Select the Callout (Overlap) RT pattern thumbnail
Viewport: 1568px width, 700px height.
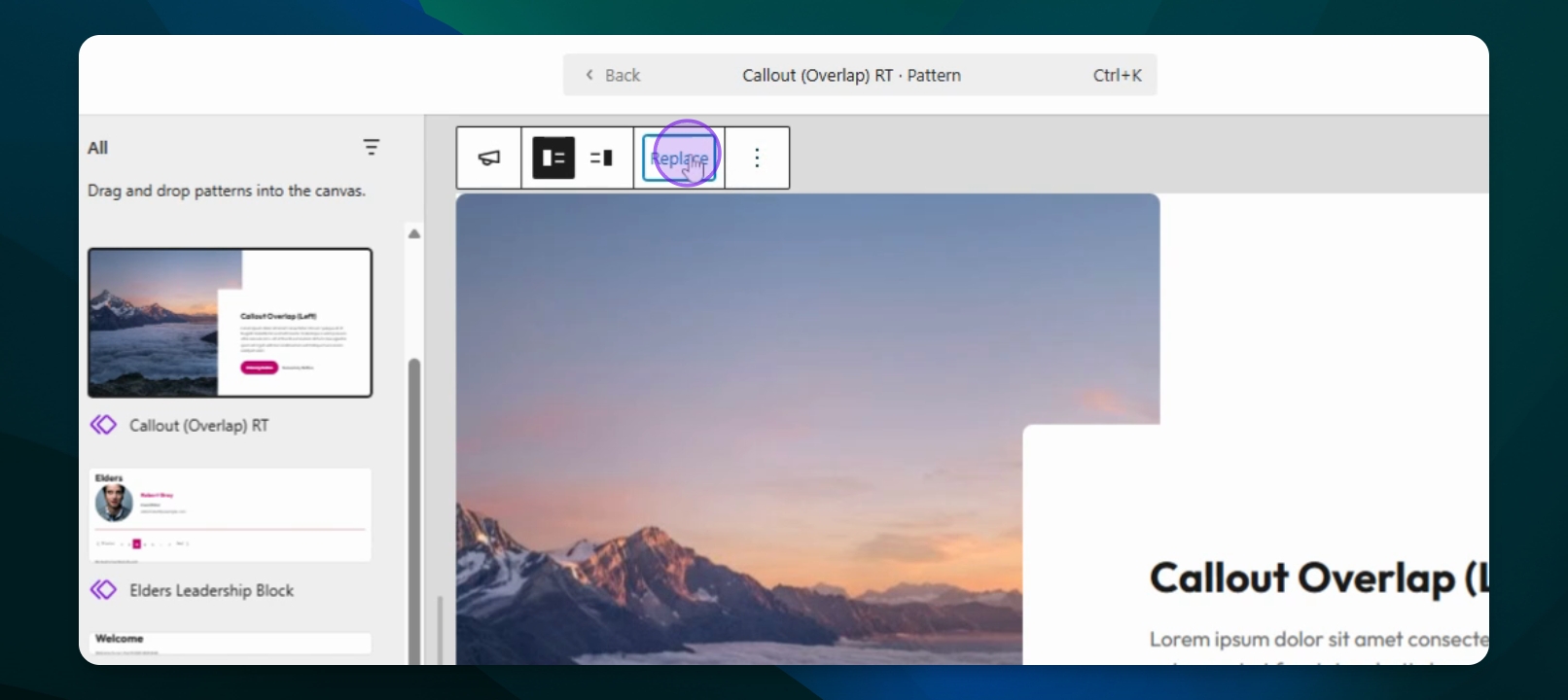pos(231,323)
